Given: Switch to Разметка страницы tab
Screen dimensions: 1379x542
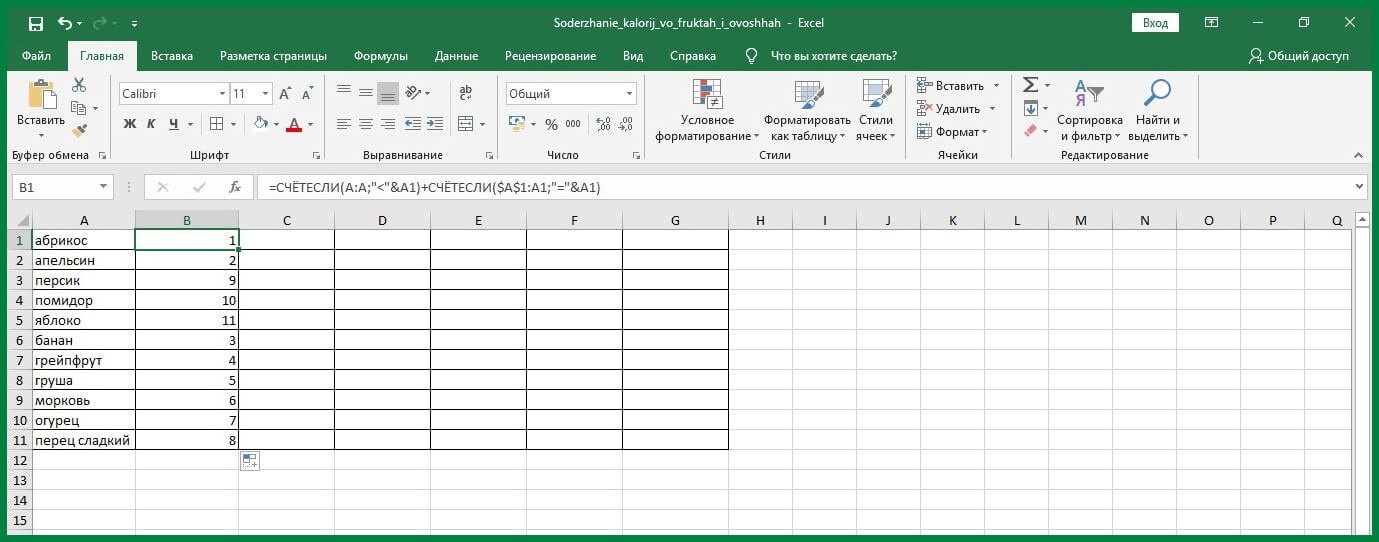Looking at the screenshot, I should (x=273, y=56).
